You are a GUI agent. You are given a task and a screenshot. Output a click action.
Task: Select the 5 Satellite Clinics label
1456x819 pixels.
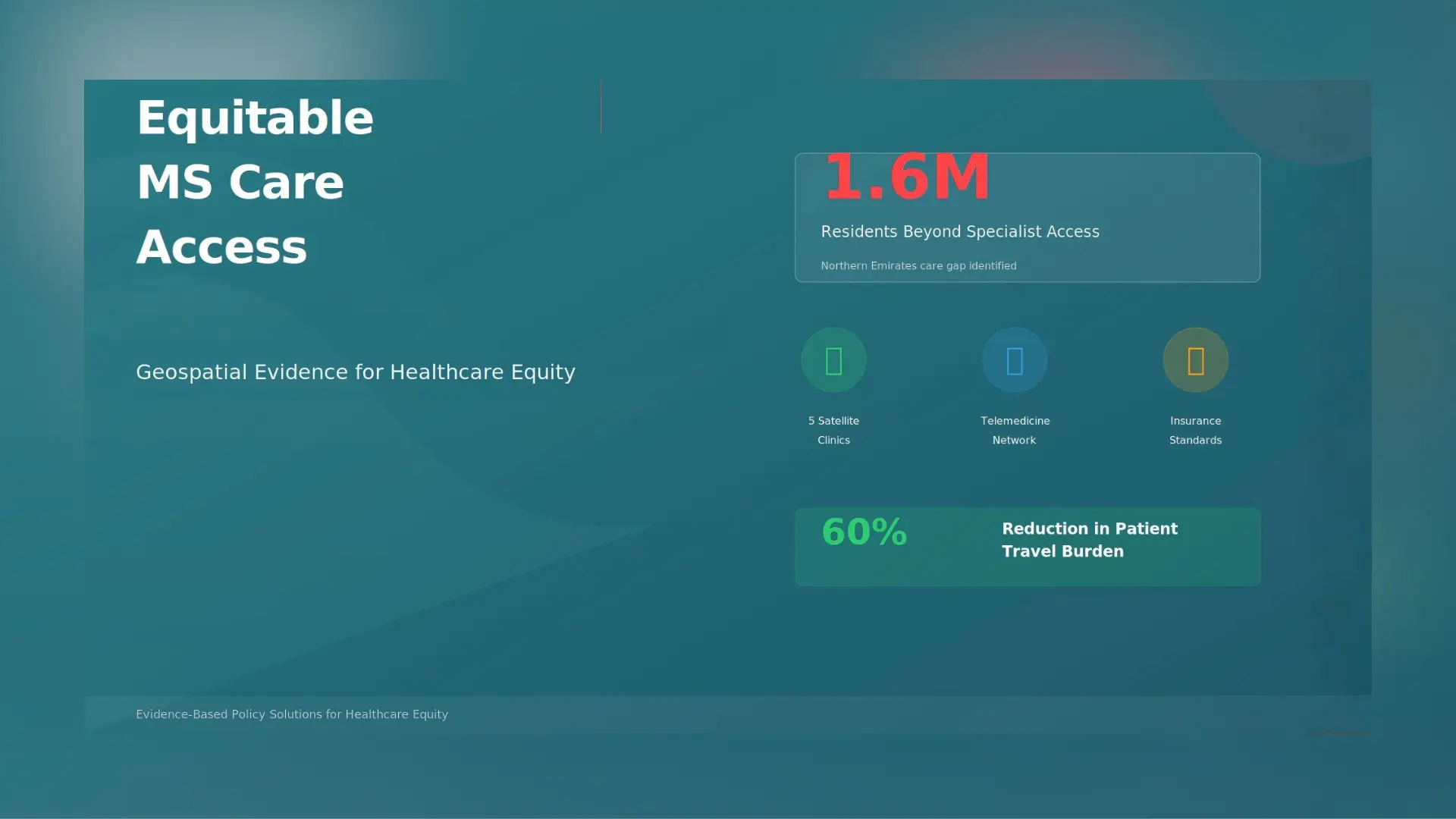pyautogui.click(x=833, y=430)
